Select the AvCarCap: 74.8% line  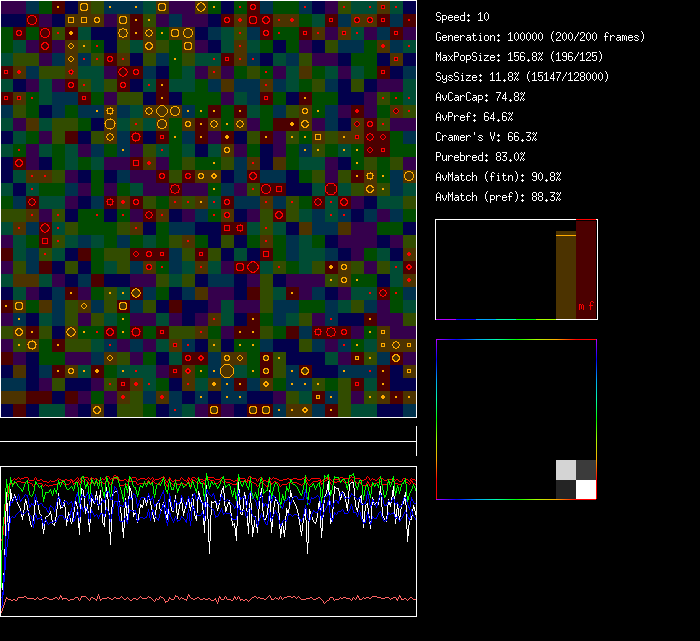[x=480, y=97]
